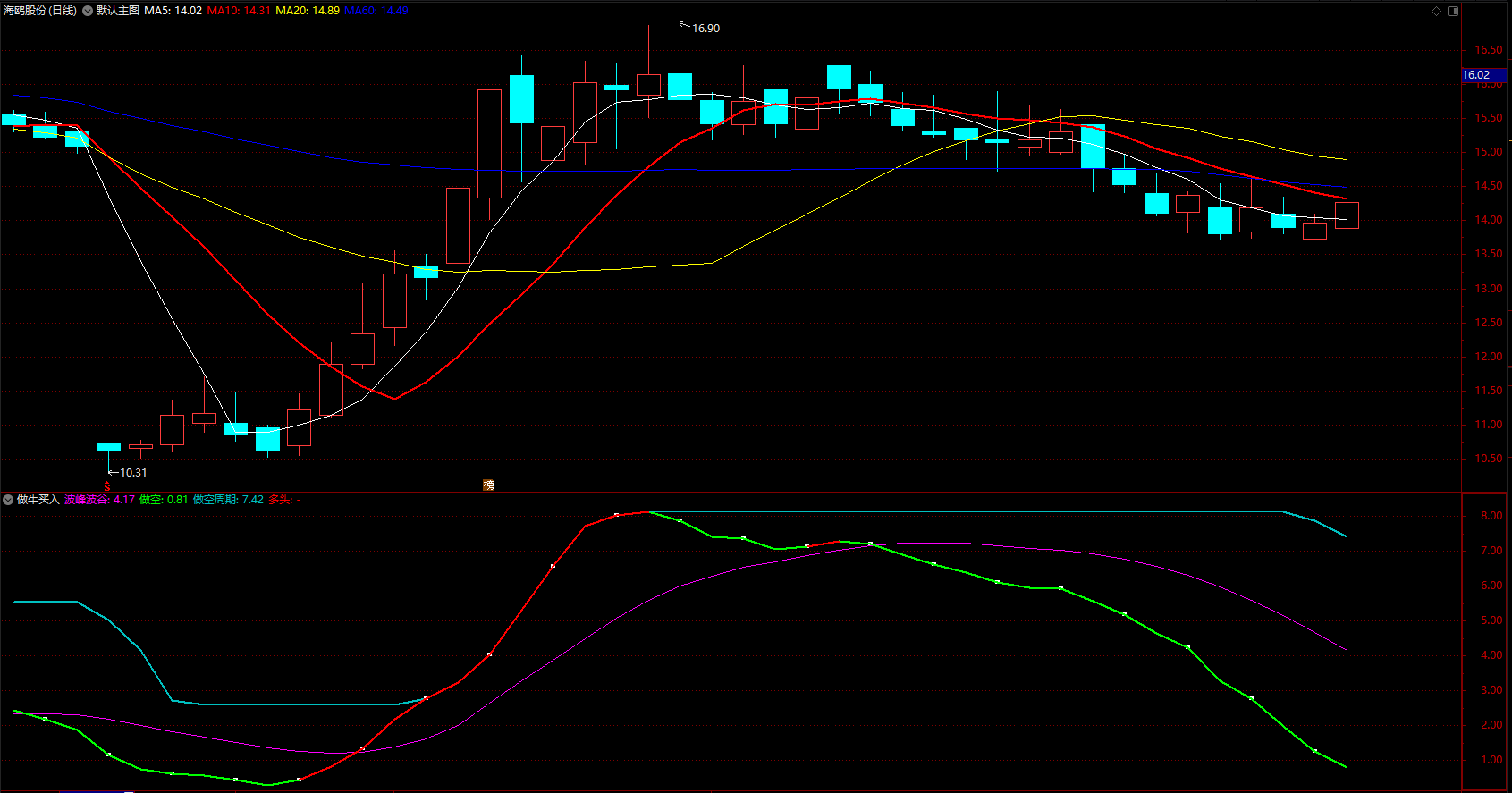1512x793 pixels.
Task: Click the 10.31 low price annotation
Action: click(133, 473)
